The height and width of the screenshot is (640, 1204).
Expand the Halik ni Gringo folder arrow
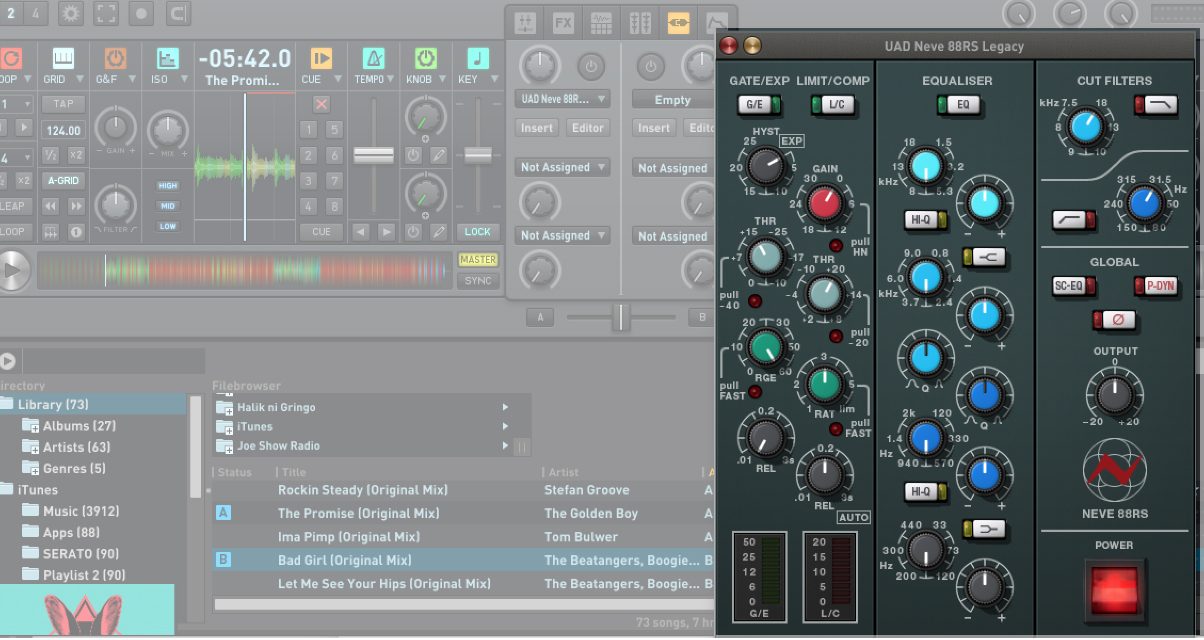click(x=505, y=408)
